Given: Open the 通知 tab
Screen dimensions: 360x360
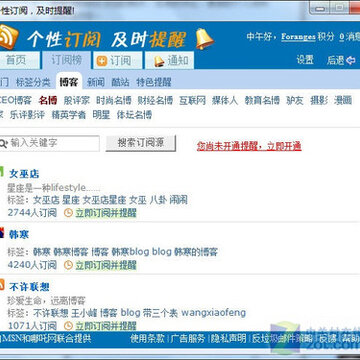Looking at the screenshot, I should [170, 61].
